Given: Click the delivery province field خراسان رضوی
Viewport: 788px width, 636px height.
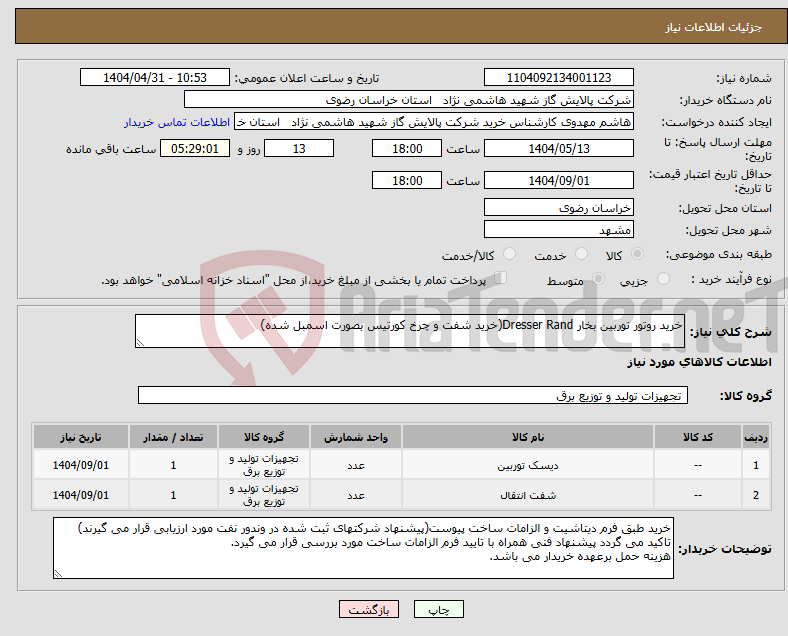Looking at the screenshot, I should (x=558, y=207).
